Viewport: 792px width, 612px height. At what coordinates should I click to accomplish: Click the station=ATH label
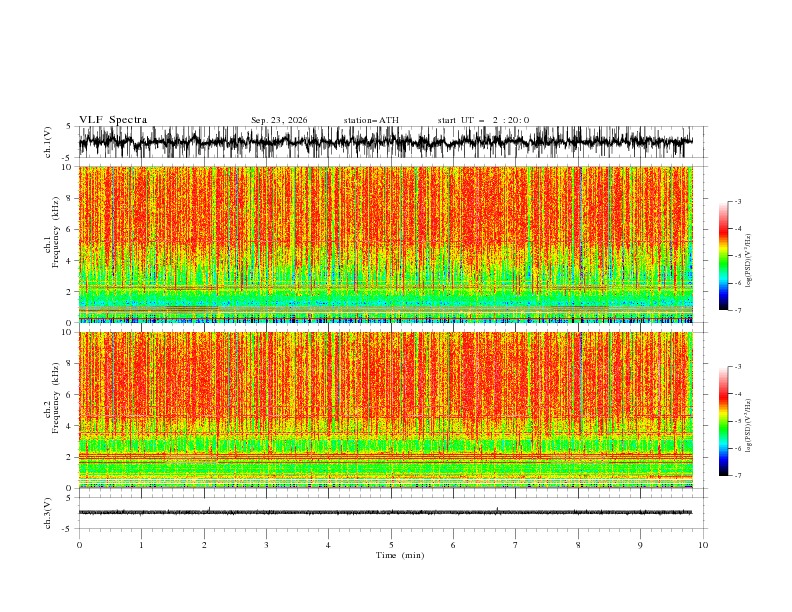click(x=371, y=120)
